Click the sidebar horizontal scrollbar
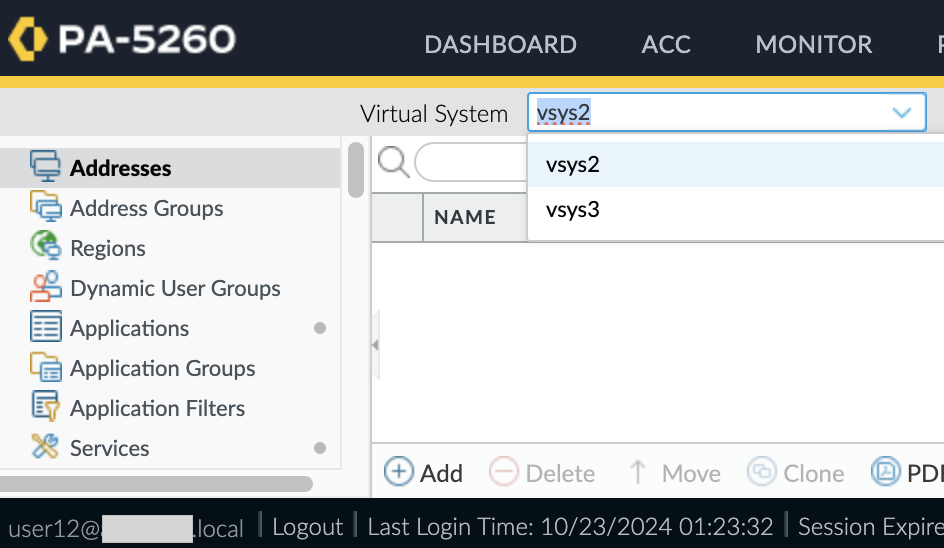 click(157, 484)
